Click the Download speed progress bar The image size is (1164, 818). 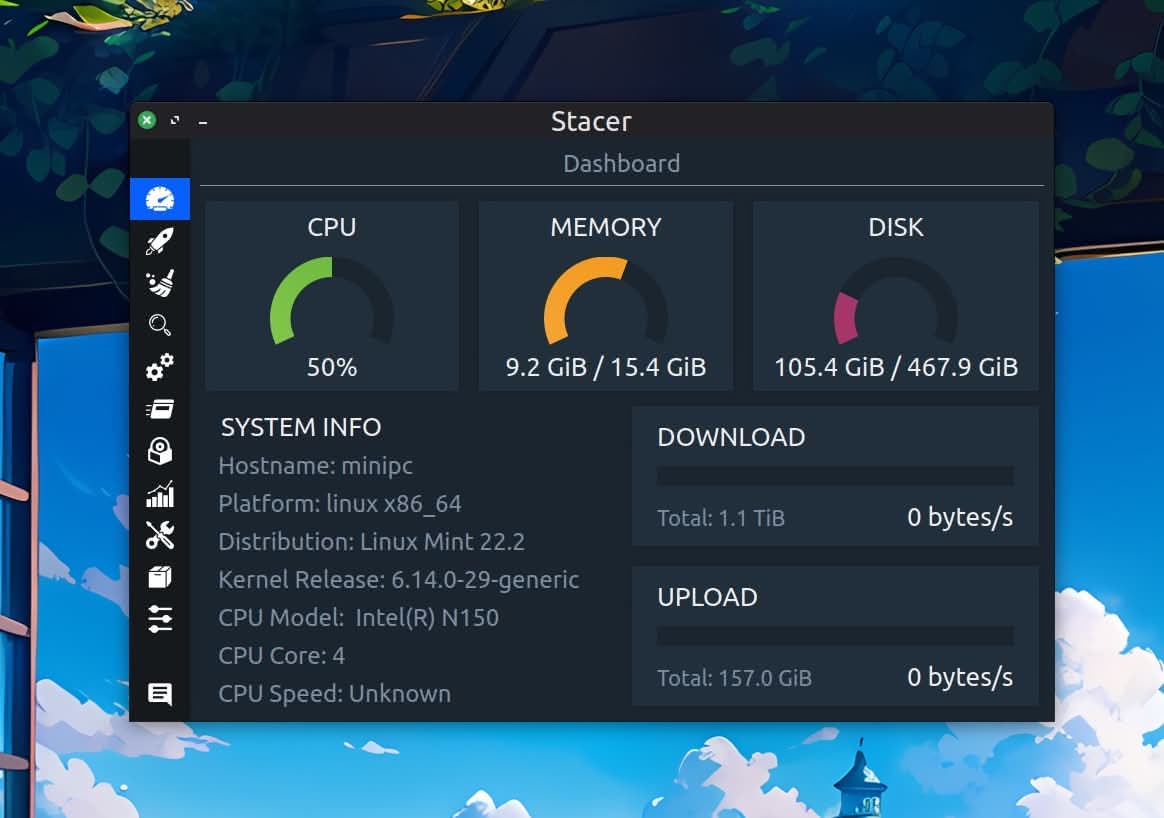click(x=835, y=476)
